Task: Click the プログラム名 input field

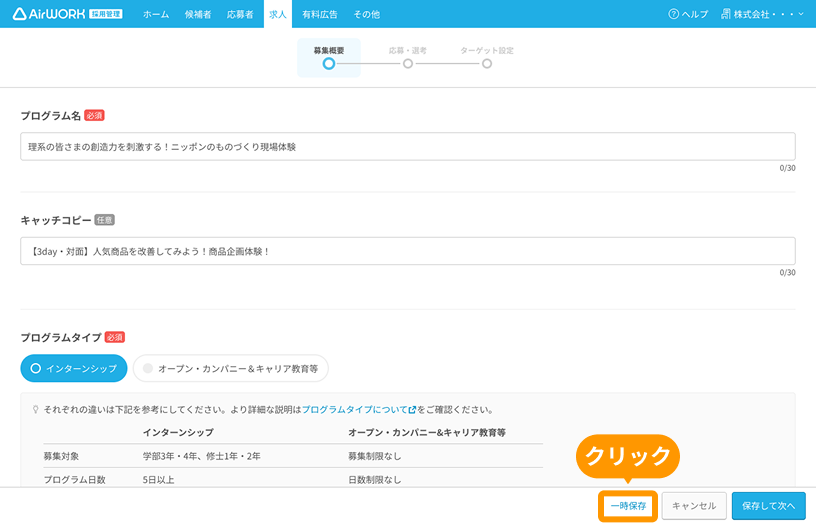Action: [x=408, y=146]
